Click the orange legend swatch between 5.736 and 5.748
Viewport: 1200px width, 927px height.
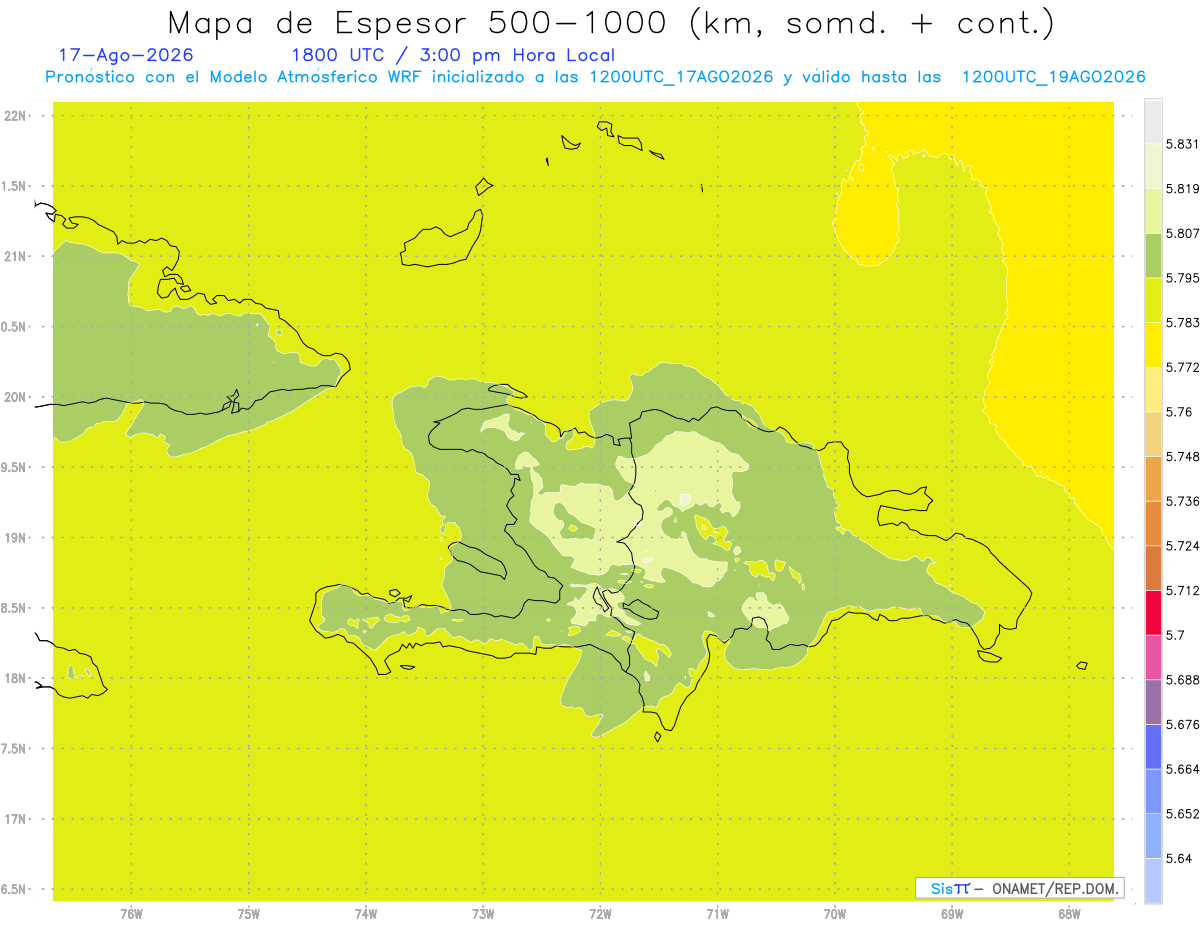(1153, 478)
